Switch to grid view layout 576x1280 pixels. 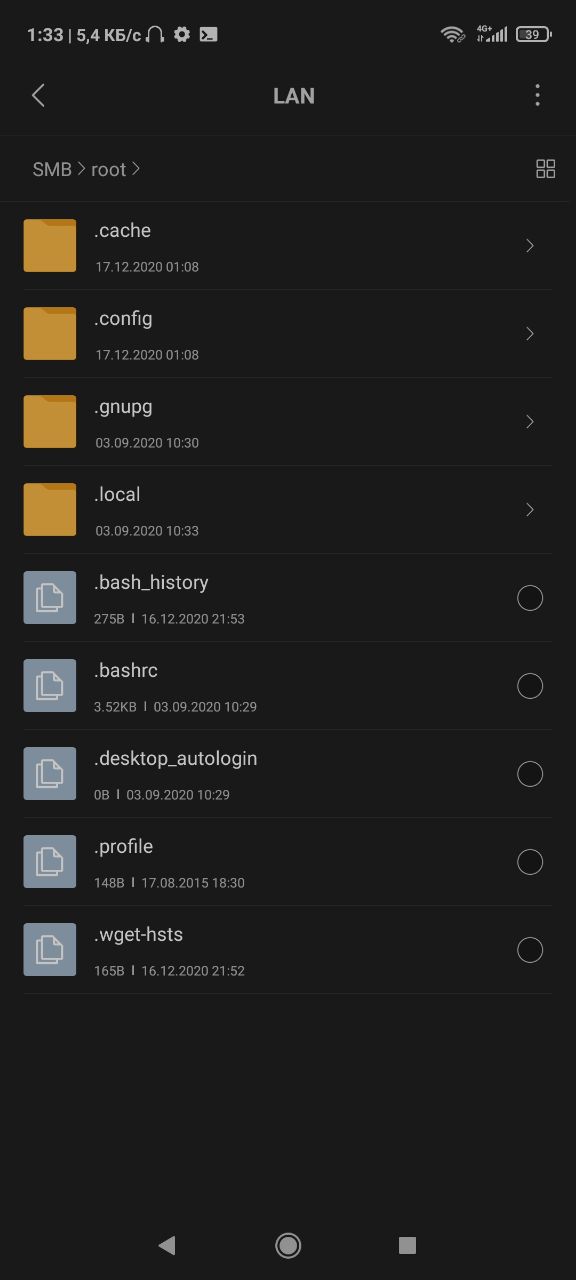(545, 169)
